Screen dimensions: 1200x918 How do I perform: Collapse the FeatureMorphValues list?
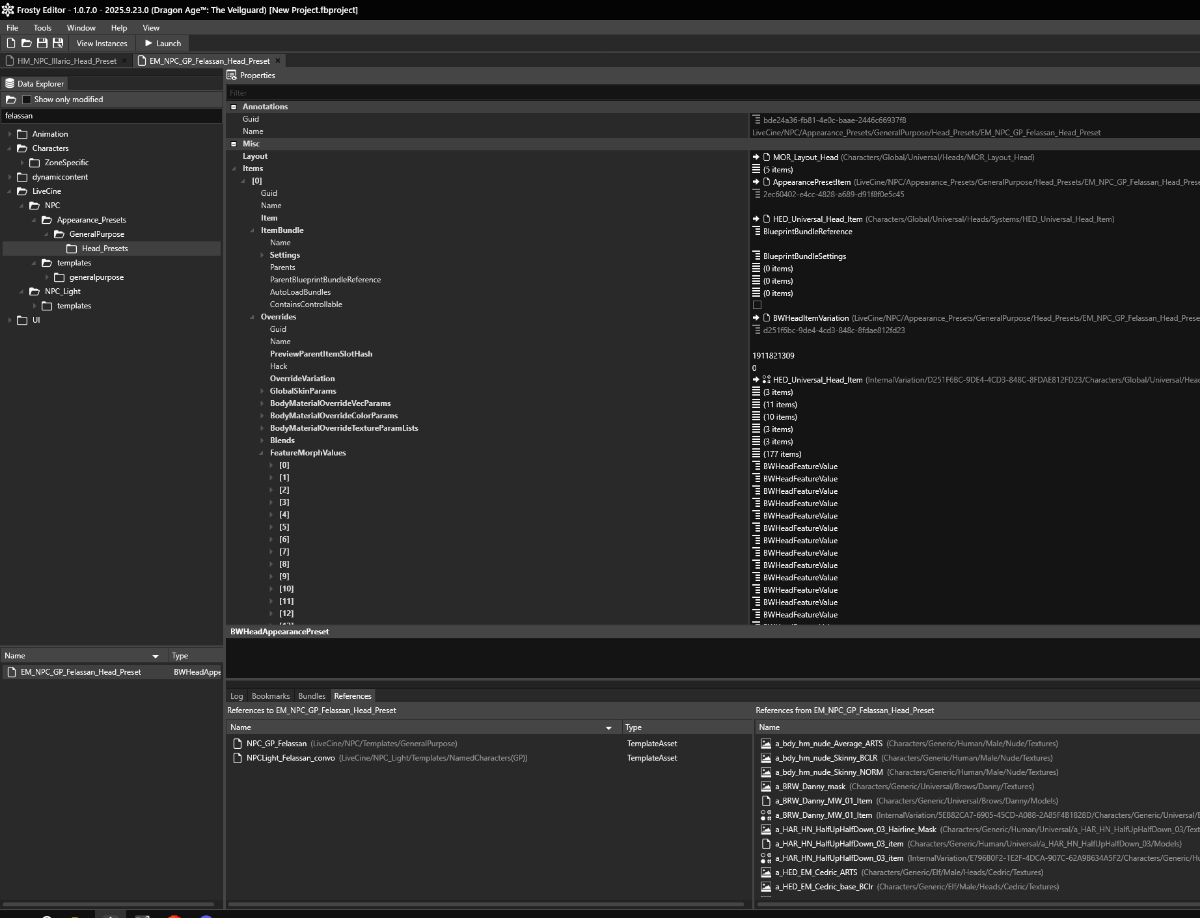pos(262,453)
